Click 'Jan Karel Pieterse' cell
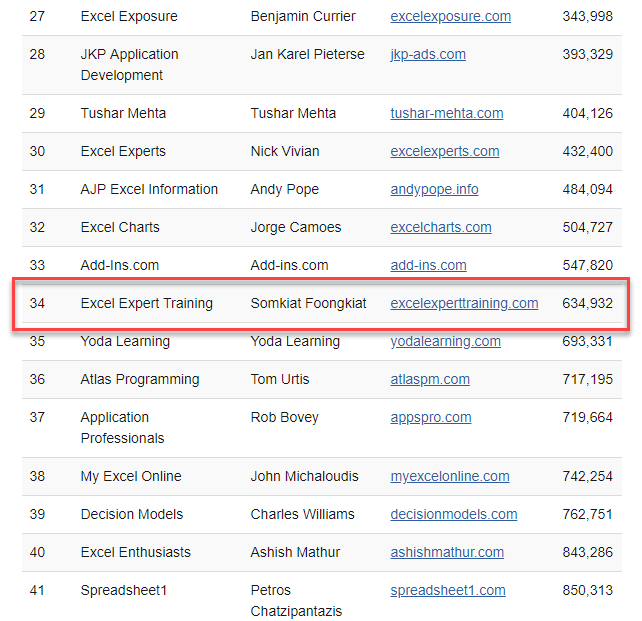642x621 pixels. coord(307,54)
